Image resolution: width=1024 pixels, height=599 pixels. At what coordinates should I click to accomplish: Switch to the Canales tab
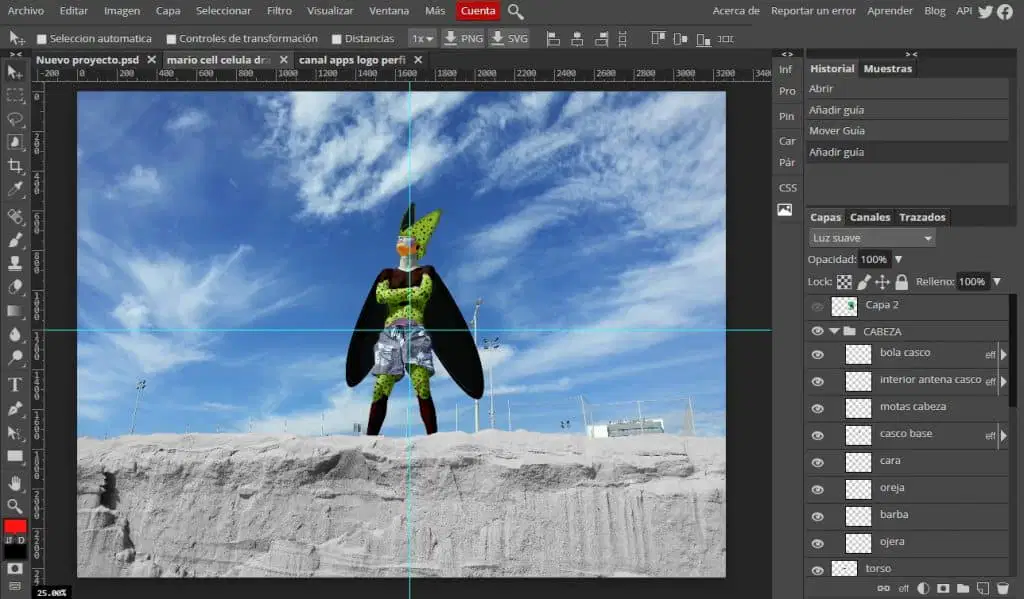870,217
